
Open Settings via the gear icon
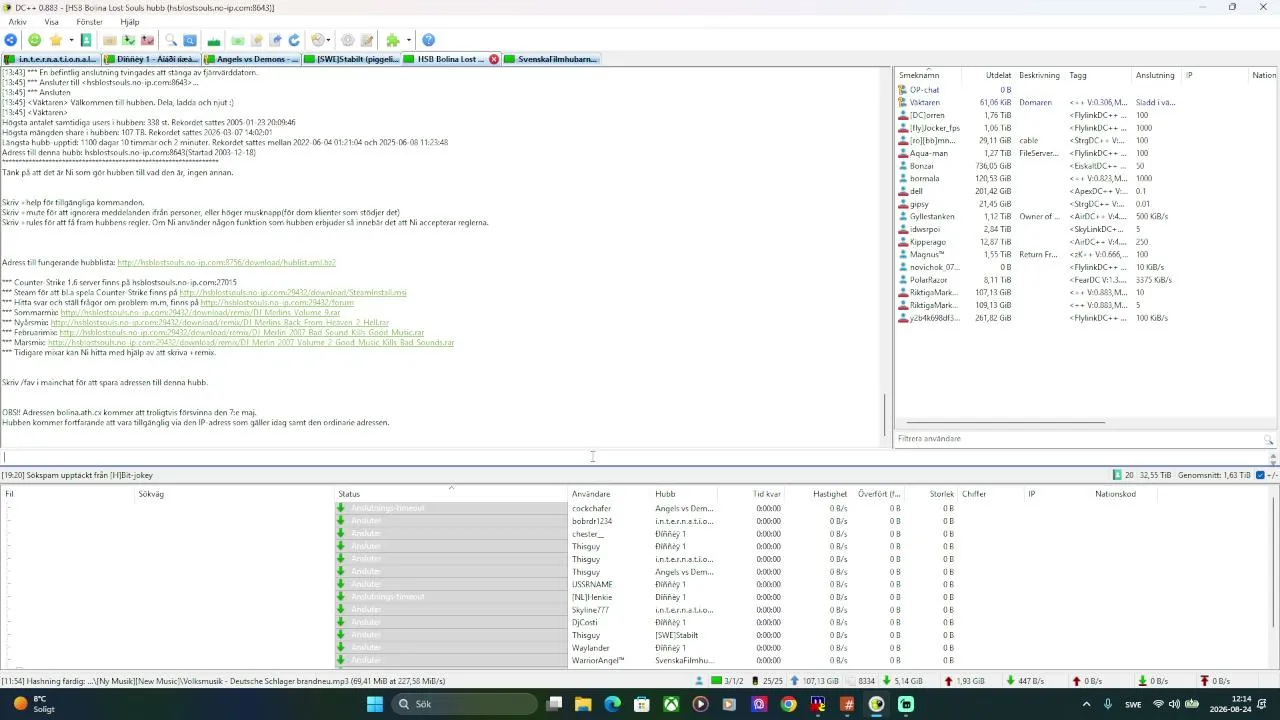[348, 40]
